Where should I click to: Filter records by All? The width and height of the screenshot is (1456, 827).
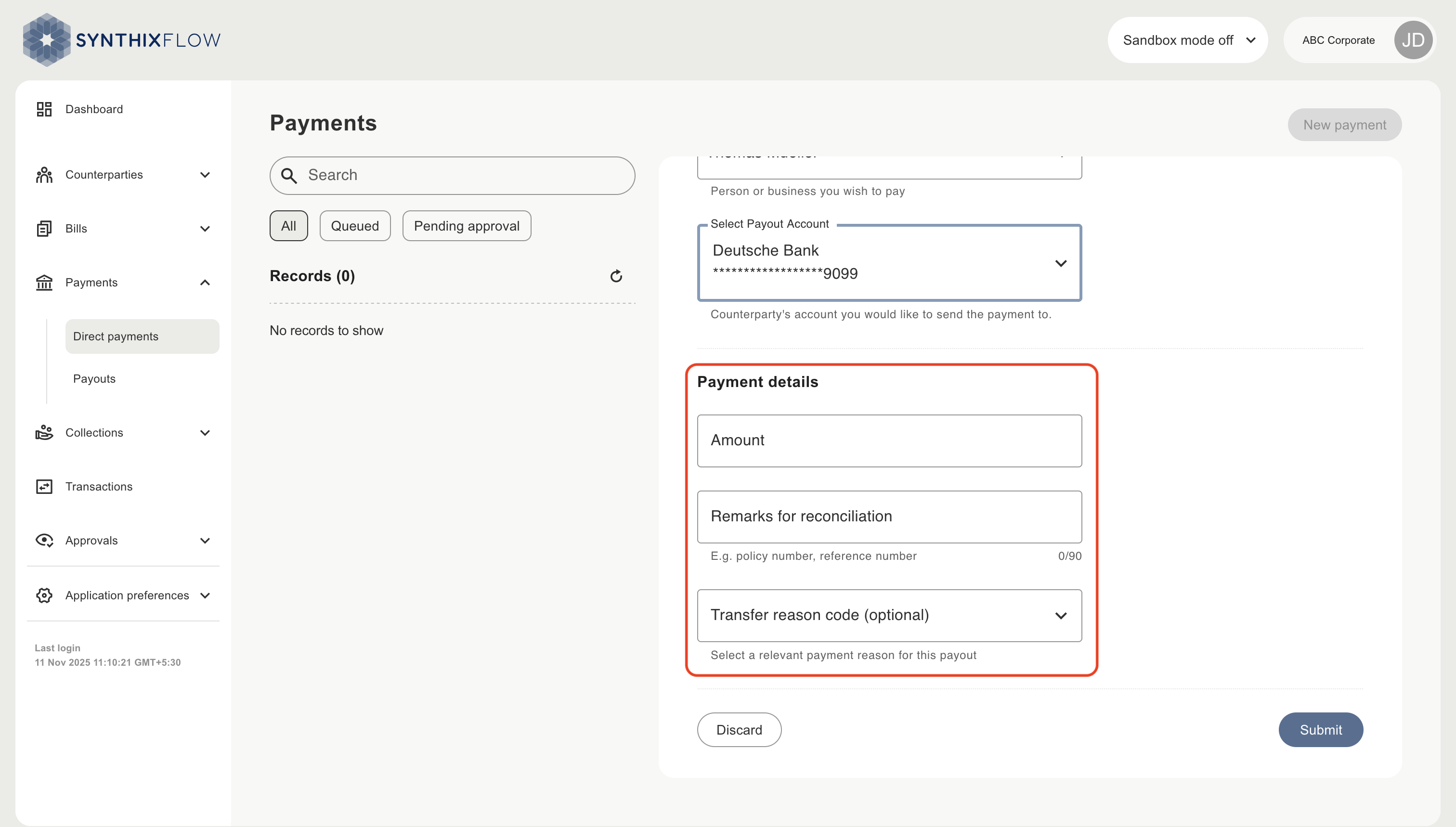288,226
